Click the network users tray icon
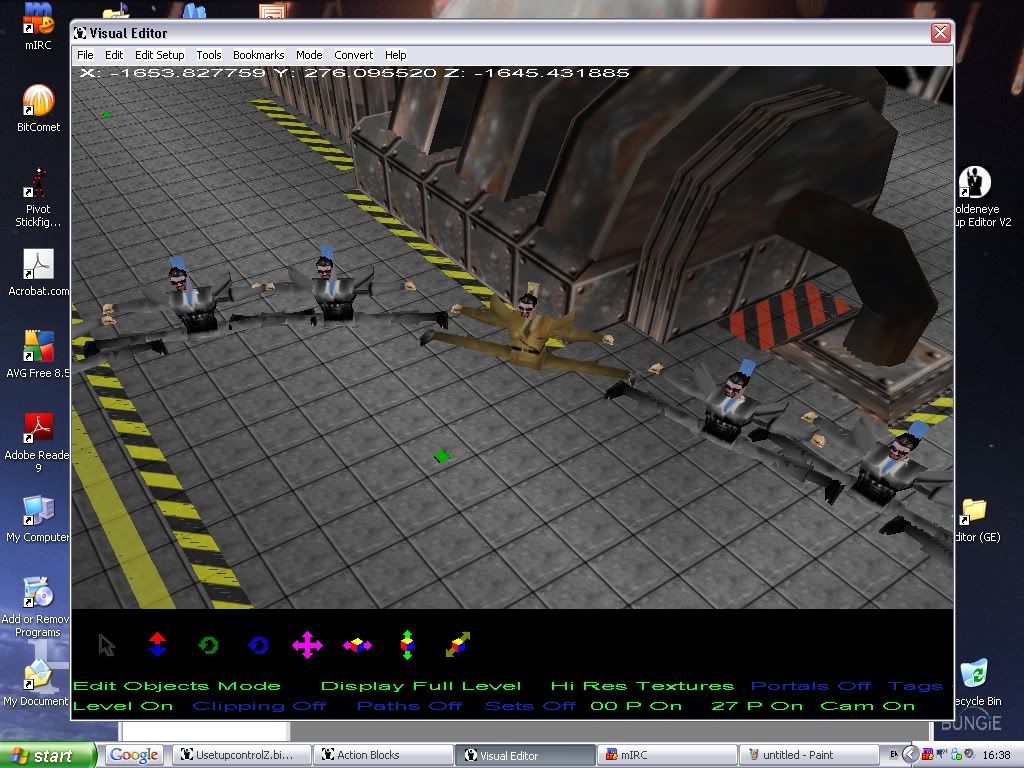The image size is (1024, 768). [955, 755]
